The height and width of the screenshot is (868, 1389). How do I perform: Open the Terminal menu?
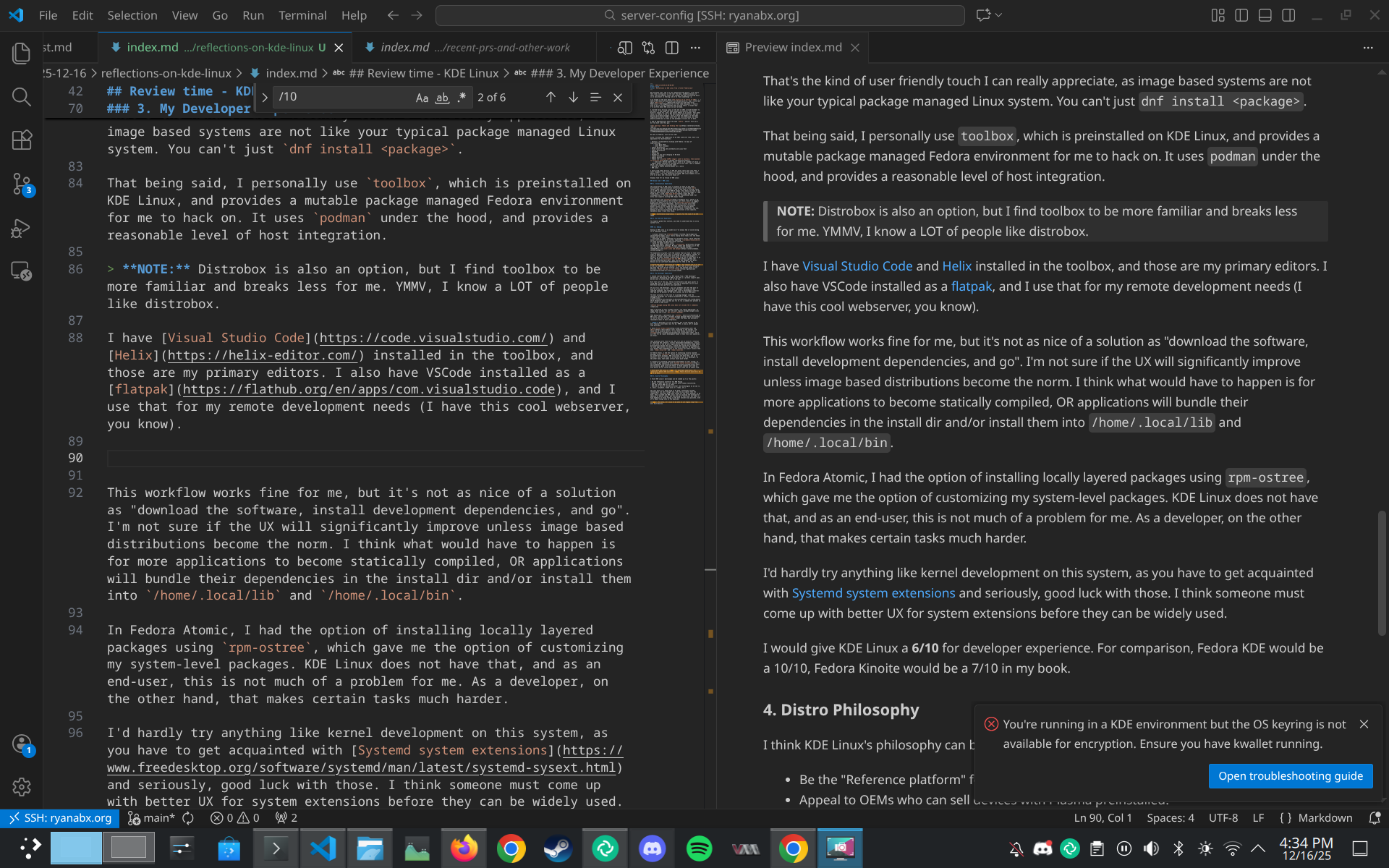point(302,15)
